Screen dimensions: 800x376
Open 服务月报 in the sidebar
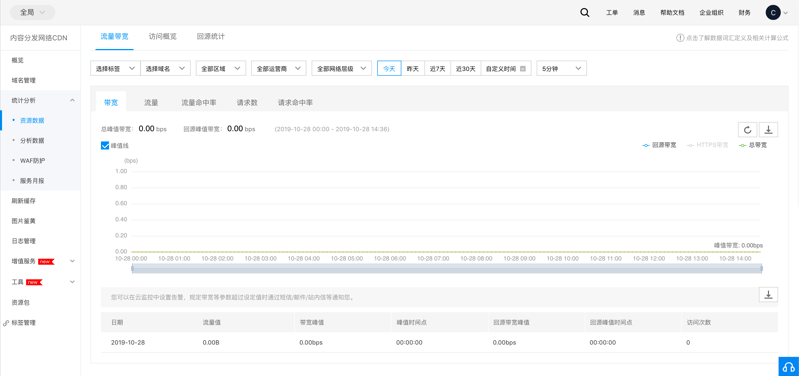(x=40, y=181)
